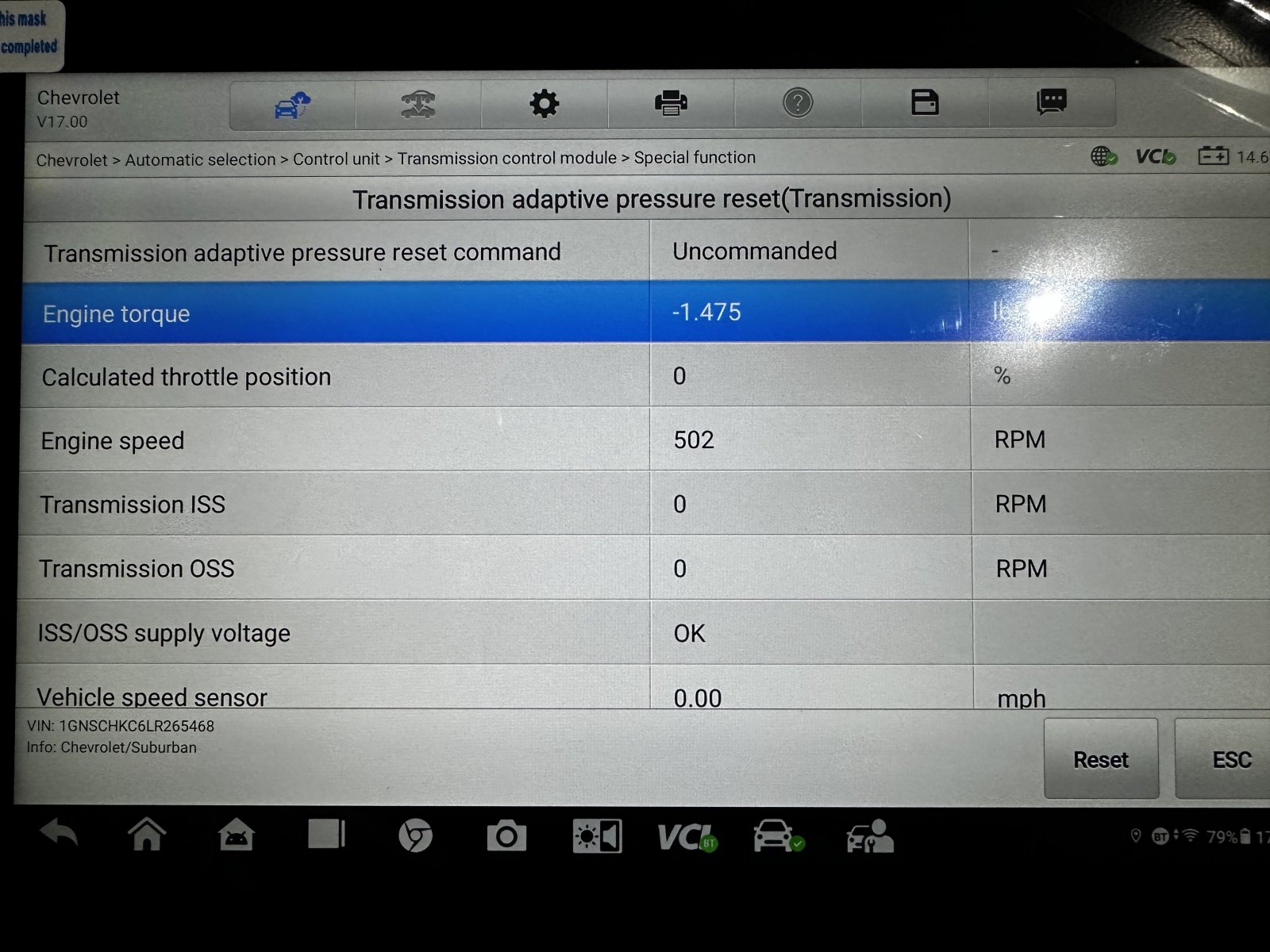Tap the VCI connection status indicator

(1156, 156)
